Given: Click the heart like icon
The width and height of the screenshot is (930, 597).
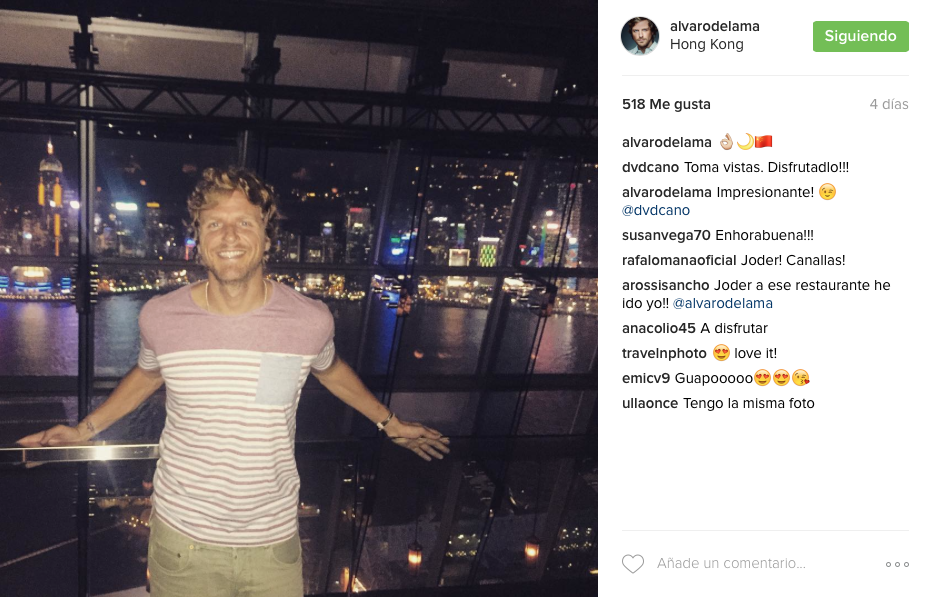Looking at the screenshot, I should click(633, 563).
